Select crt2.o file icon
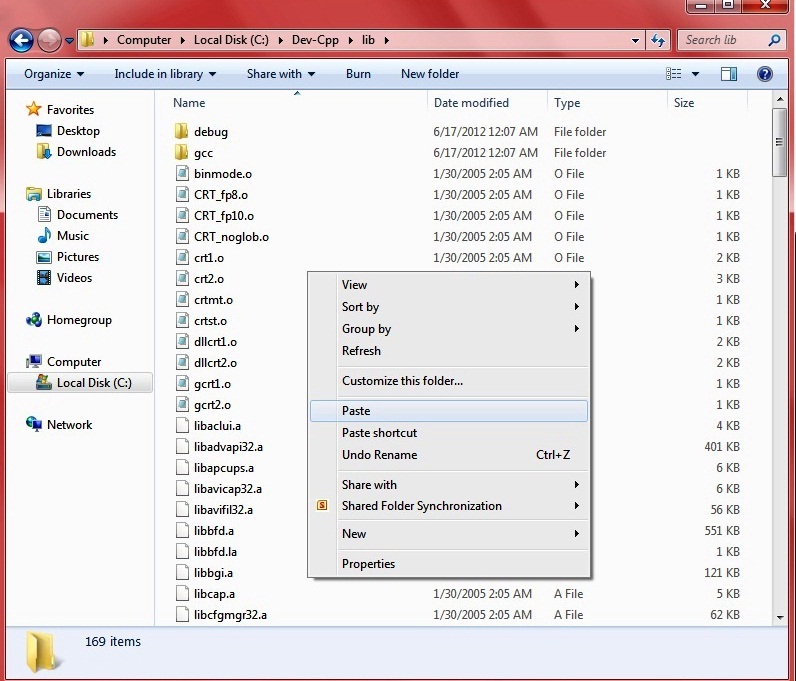Viewport: 796px width, 681px height. click(182, 279)
